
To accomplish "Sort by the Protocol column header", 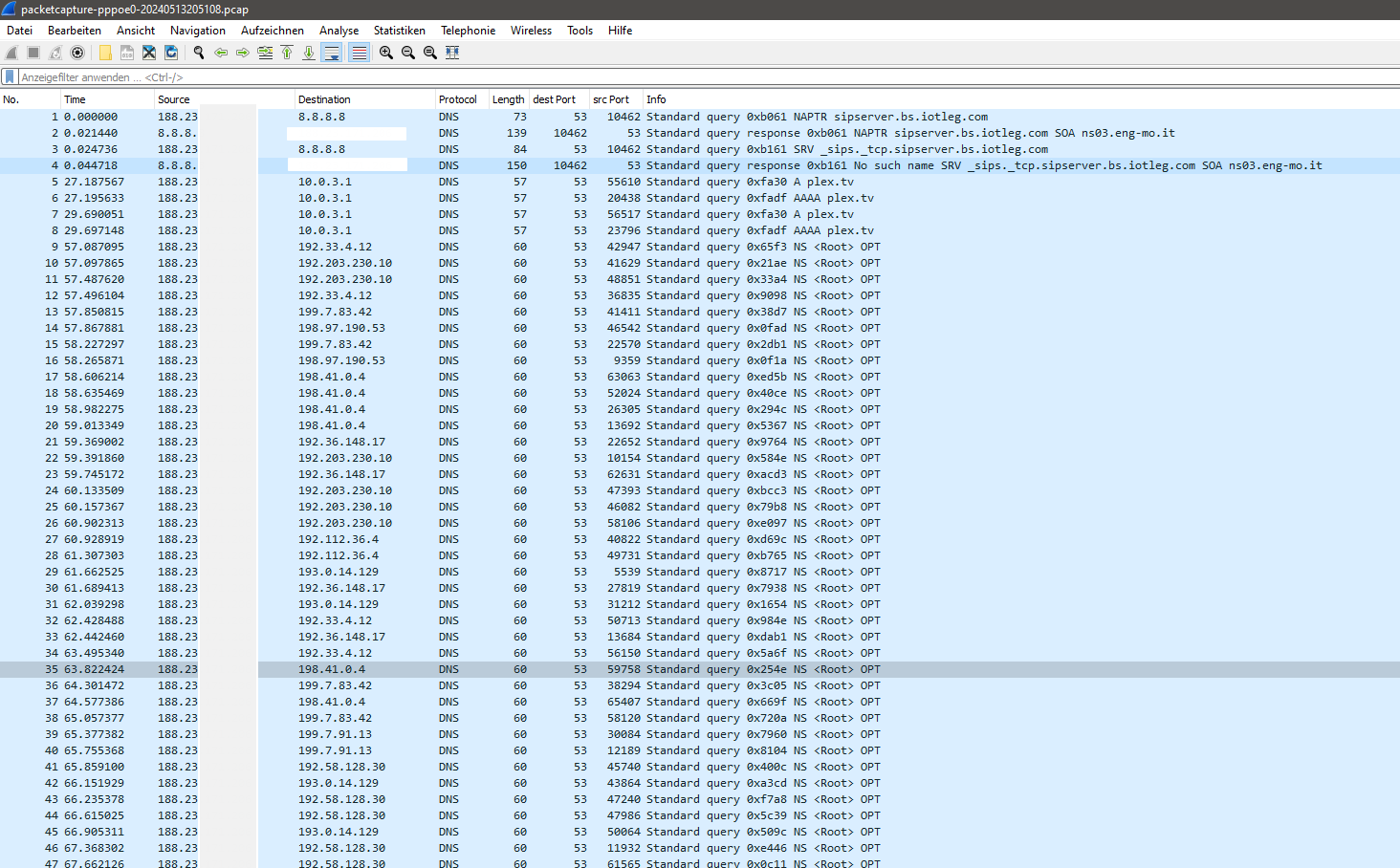I will (462, 99).
